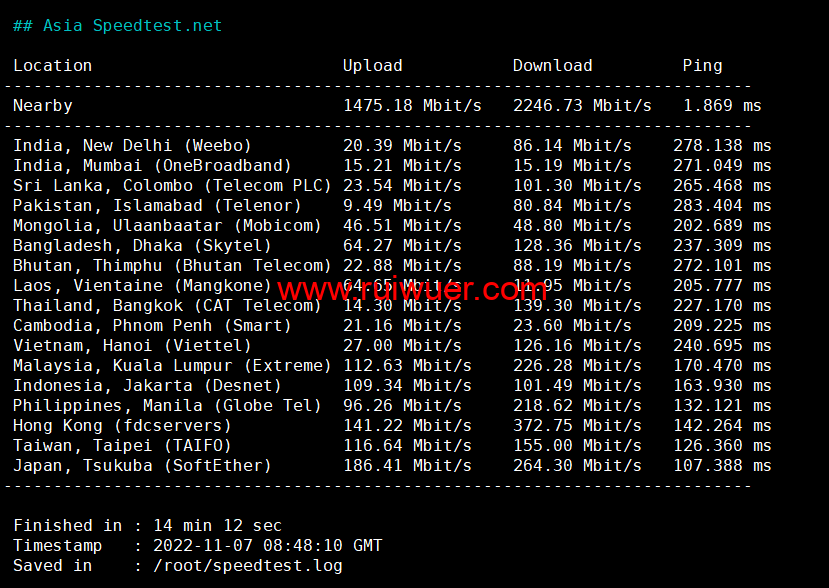The width and height of the screenshot is (829, 588).
Task: Click the Nearby row label
Action: tap(42, 106)
